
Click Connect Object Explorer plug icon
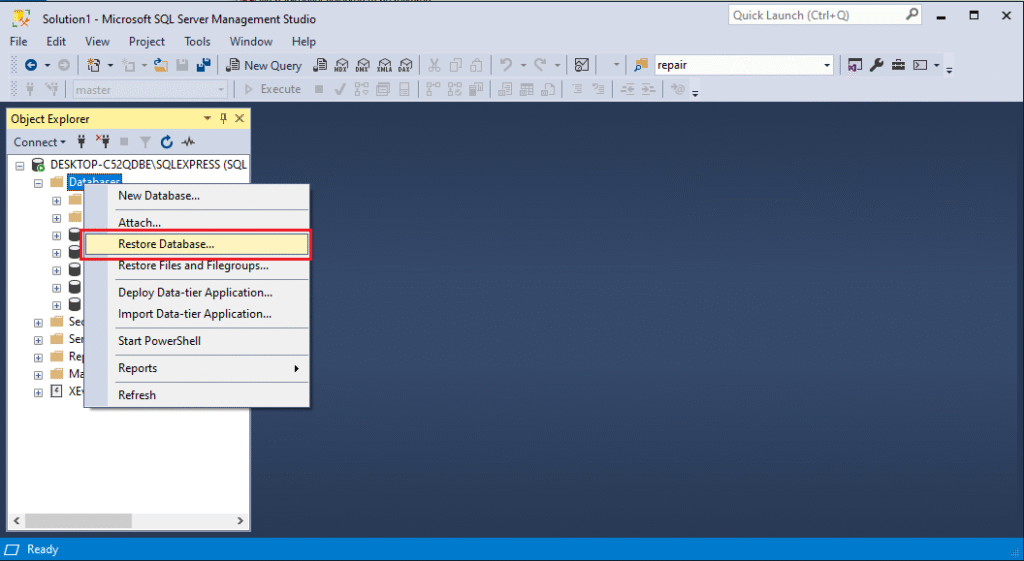pos(82,142)
